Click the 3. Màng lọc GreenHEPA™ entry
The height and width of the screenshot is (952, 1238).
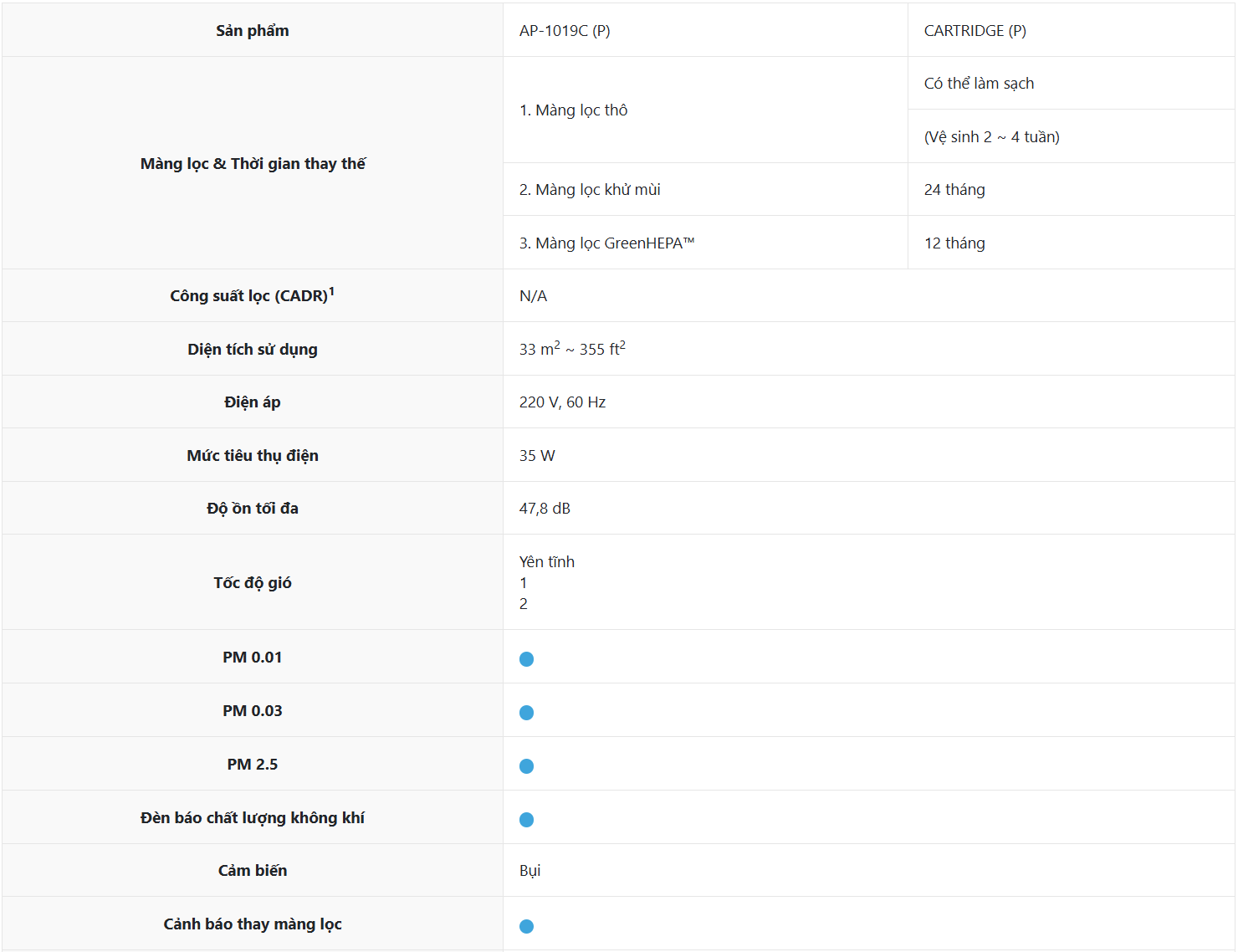tap(606, 243)
